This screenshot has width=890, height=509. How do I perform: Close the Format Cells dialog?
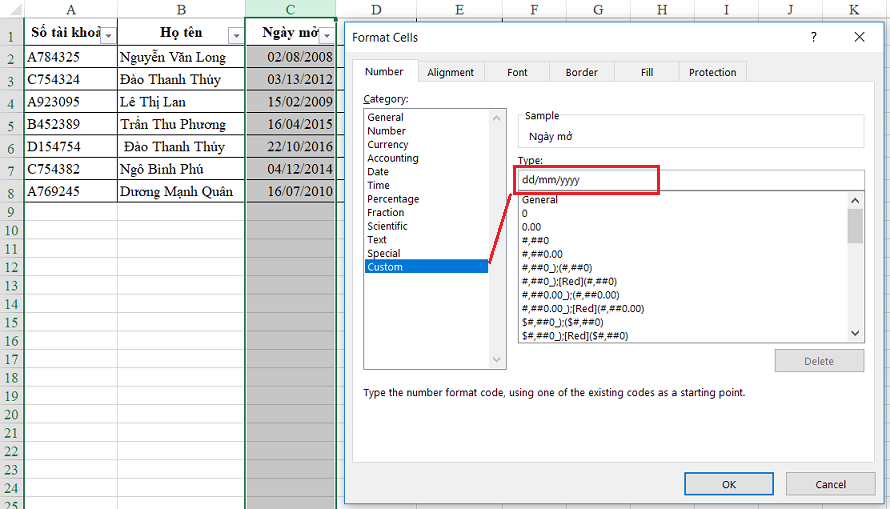pyautogui.click(x=859, y=37)
